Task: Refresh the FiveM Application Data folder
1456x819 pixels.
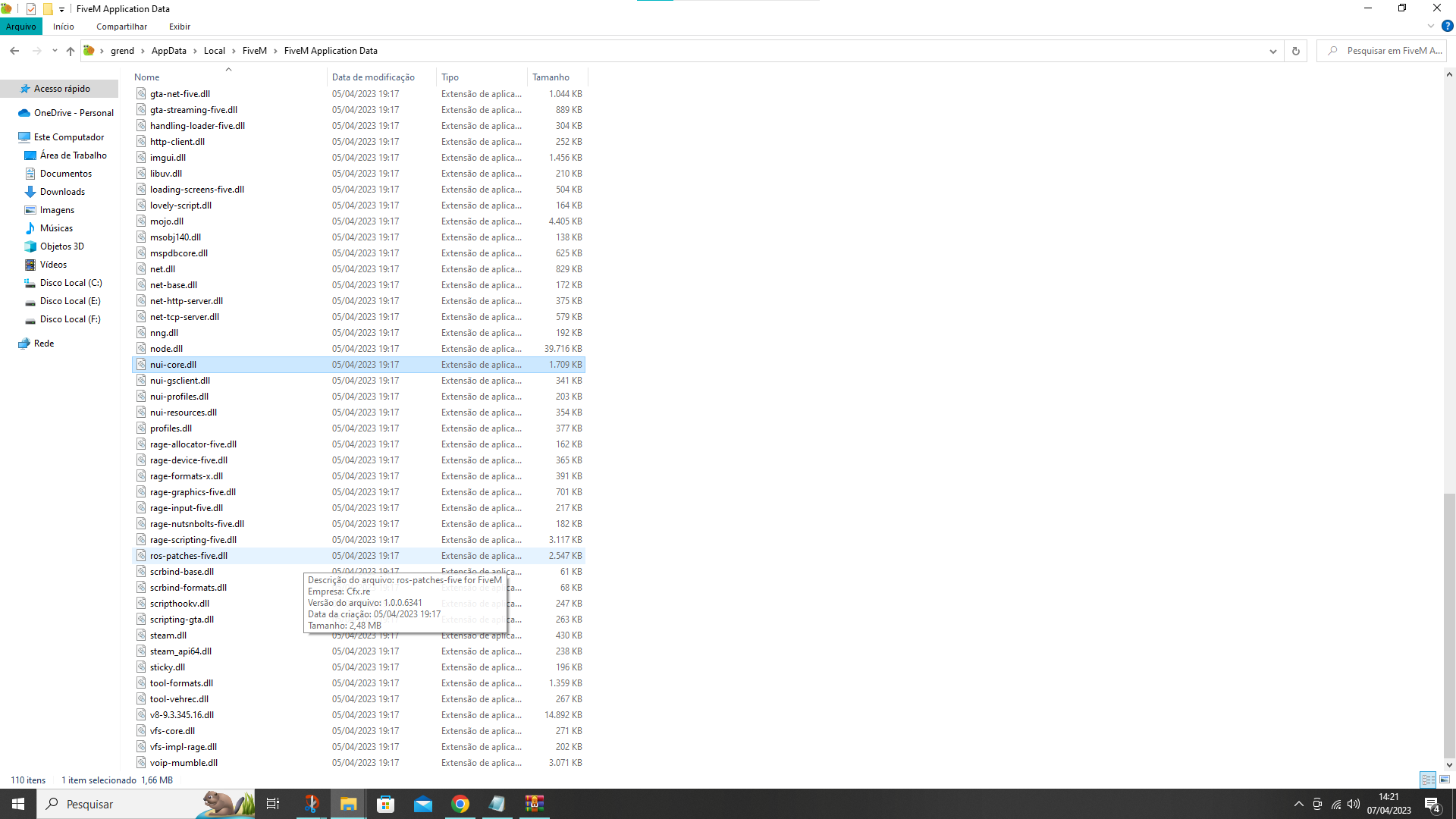Action: [x=1295, y=51]
